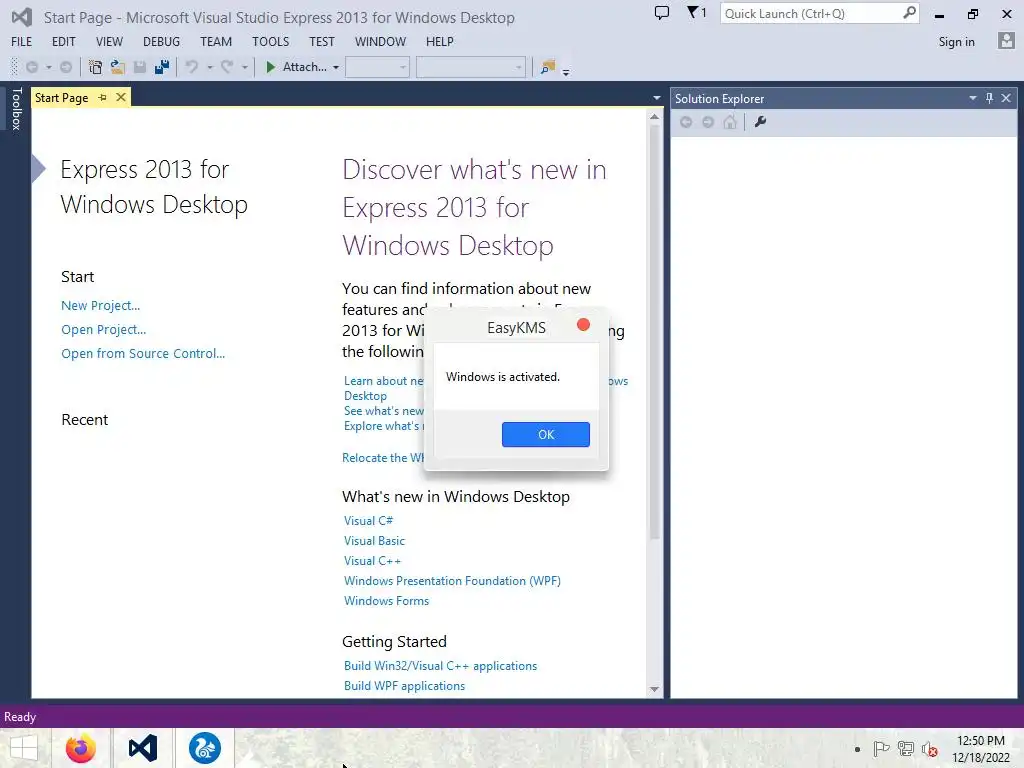Click the Navigate Backward toolbar icon
This screenshot has height=768, width=1024.
coord(31,67)
